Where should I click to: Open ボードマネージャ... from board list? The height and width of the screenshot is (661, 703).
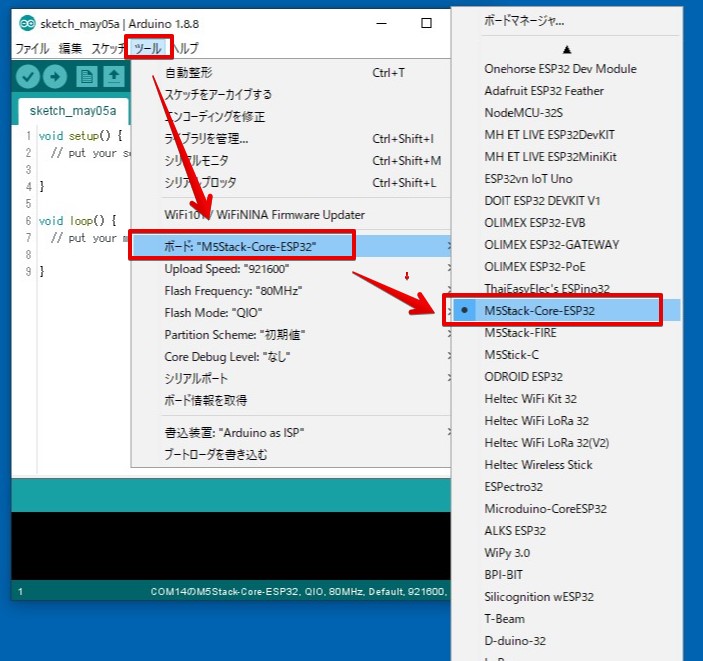click(567, 21)
